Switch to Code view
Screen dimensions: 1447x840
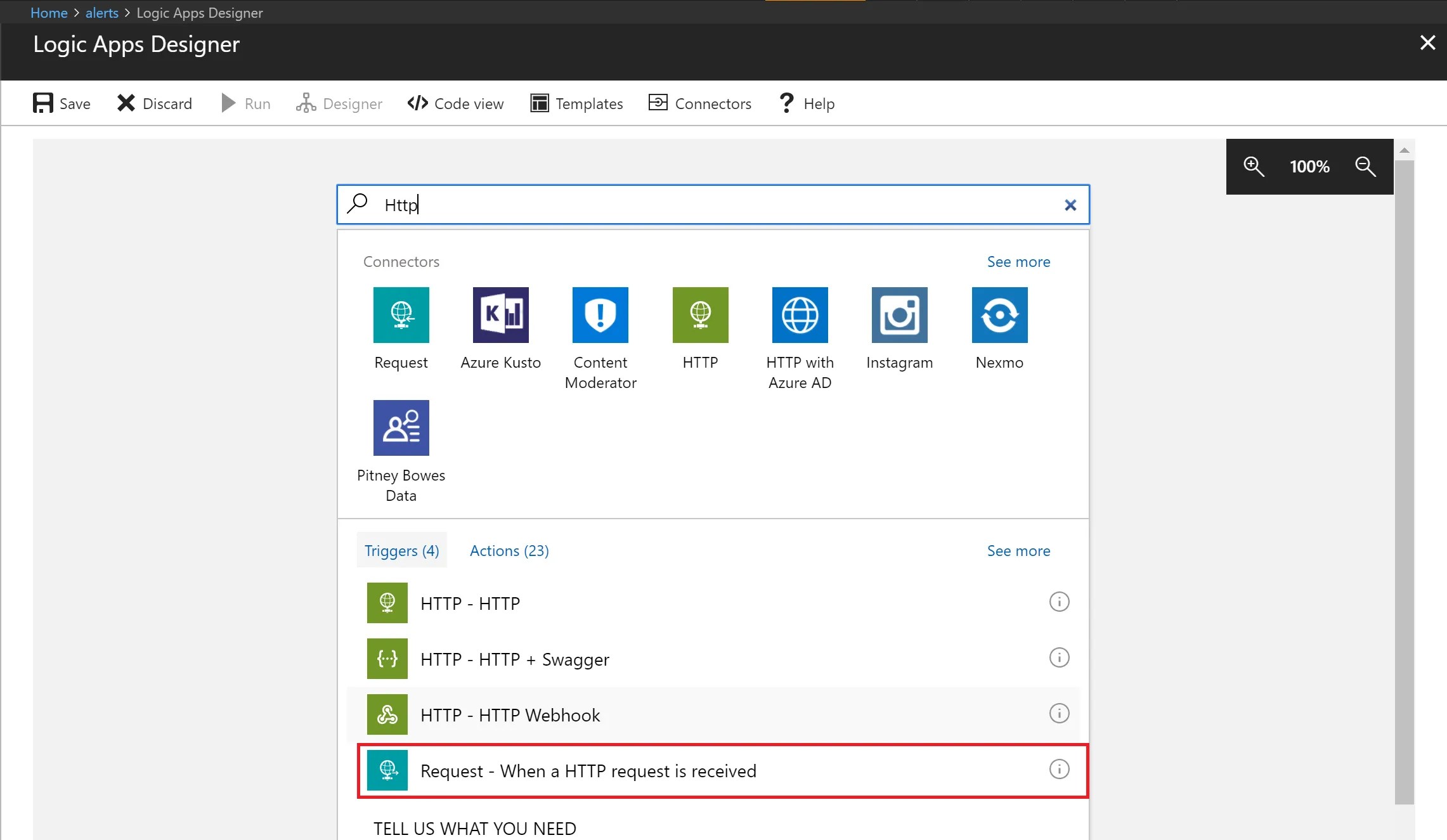point(455,103)
